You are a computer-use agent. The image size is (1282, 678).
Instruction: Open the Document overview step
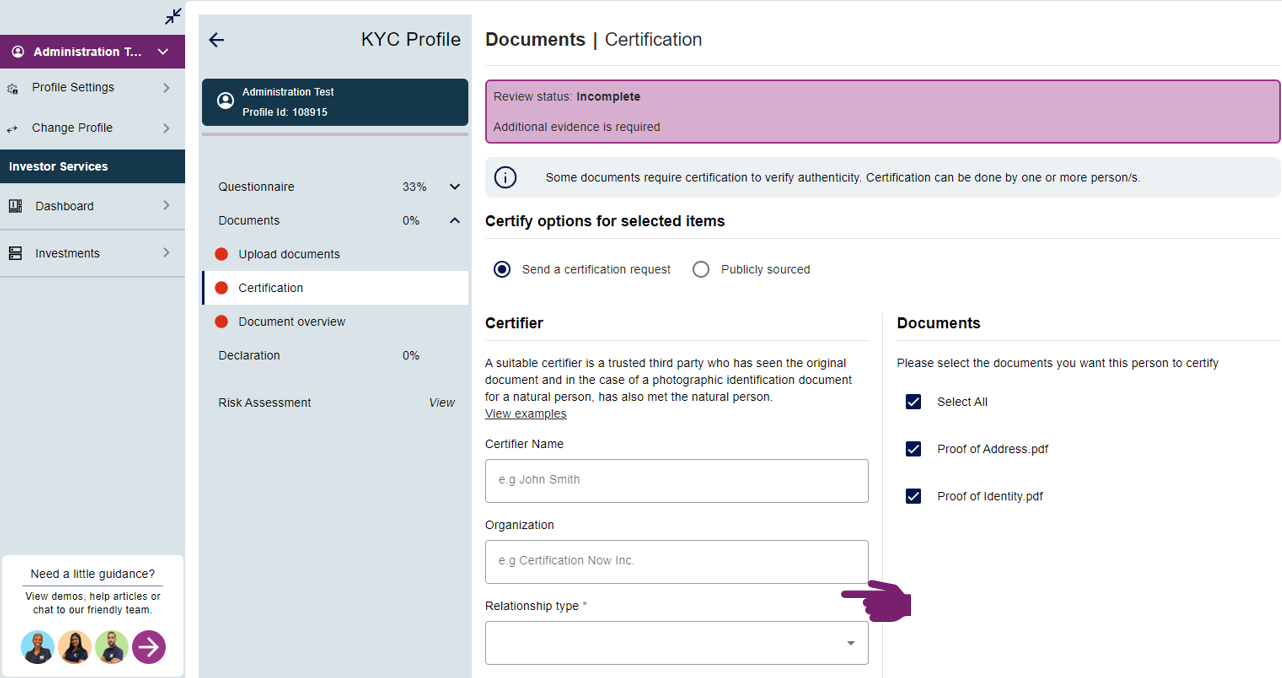291,322
